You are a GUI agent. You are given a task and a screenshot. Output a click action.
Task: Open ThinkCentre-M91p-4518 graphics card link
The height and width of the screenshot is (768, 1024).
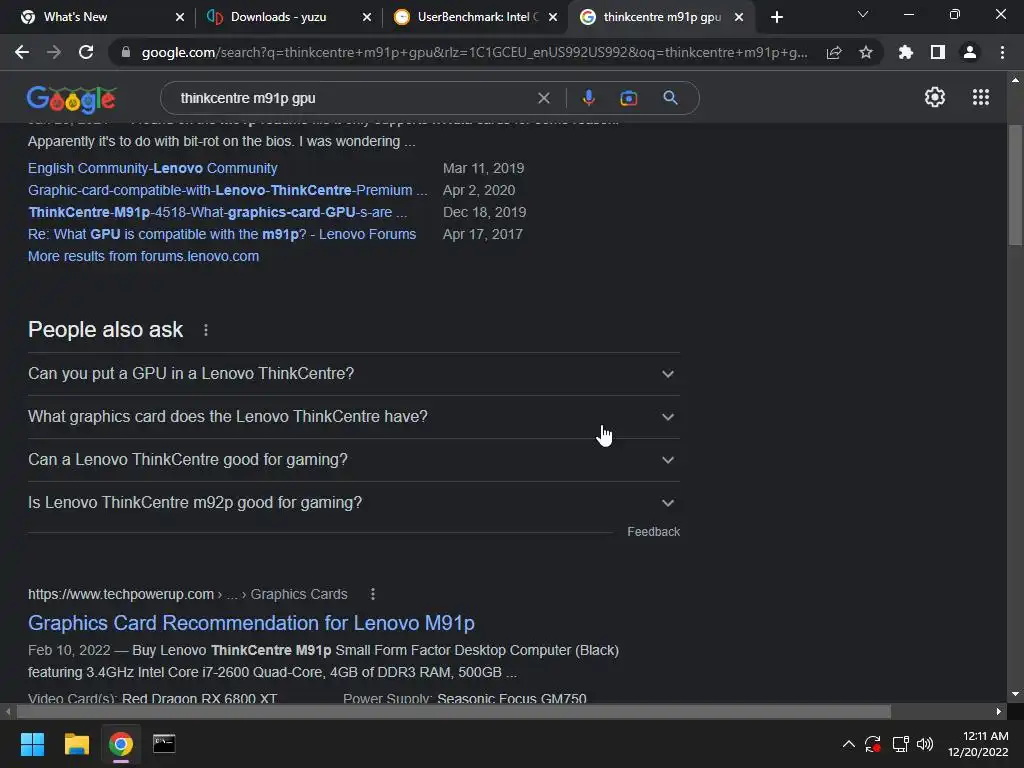217,212
